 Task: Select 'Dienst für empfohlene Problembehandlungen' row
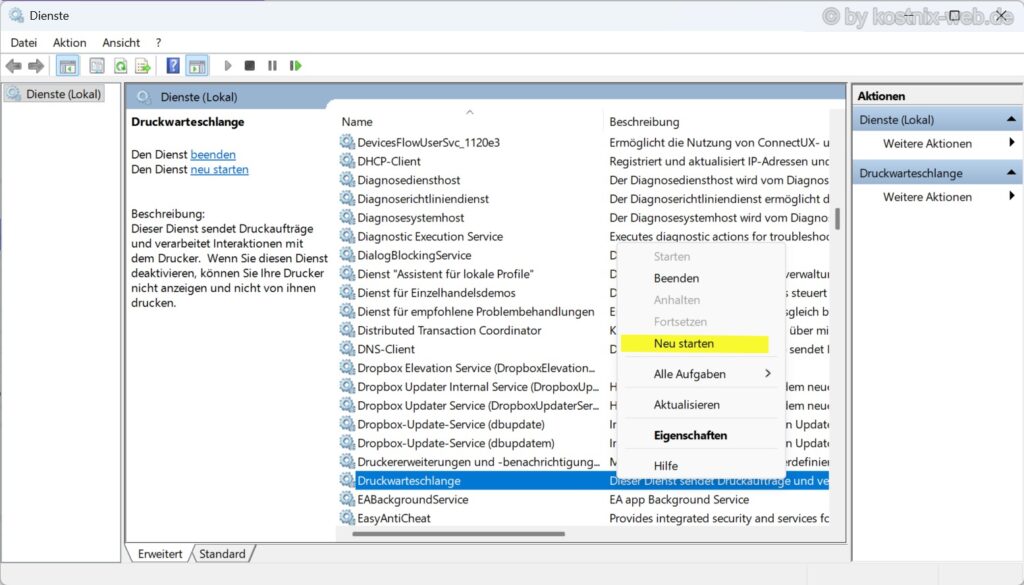click(476, 311)
